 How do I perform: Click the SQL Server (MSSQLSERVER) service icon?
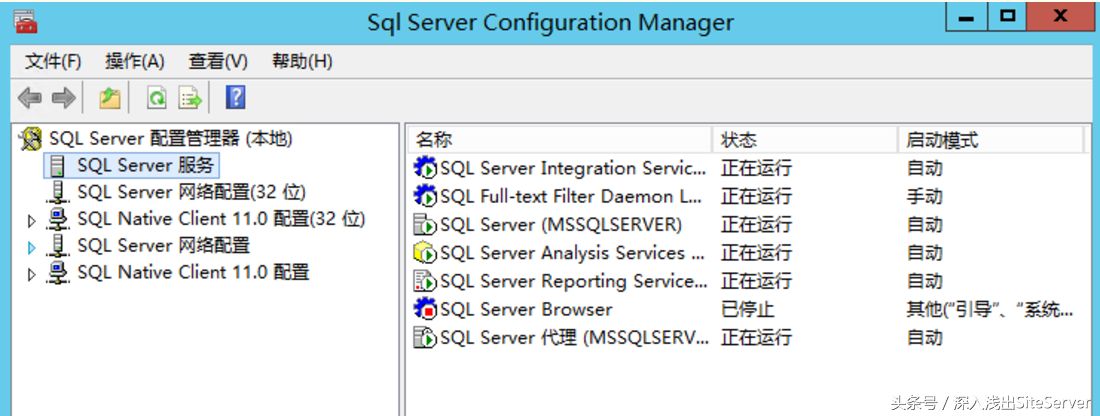(x=425, y=224)
